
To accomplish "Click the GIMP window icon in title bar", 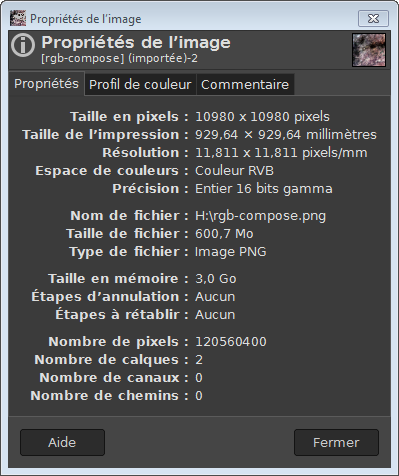I will click(x=18, y=18).
